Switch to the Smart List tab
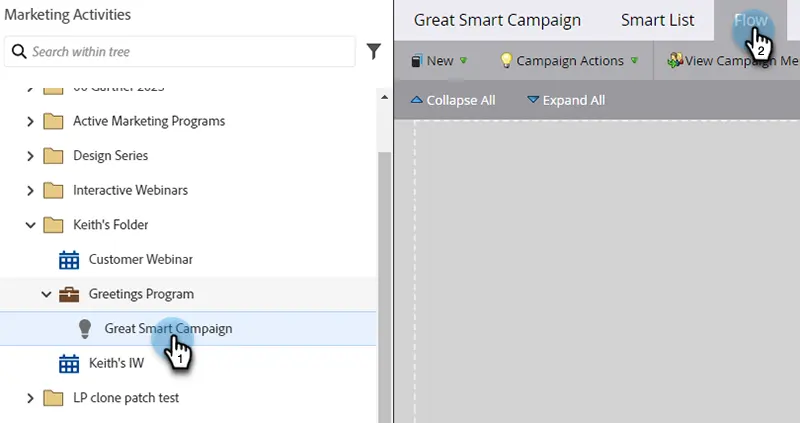This screenshot has height=423, width=800. [657, 20]
